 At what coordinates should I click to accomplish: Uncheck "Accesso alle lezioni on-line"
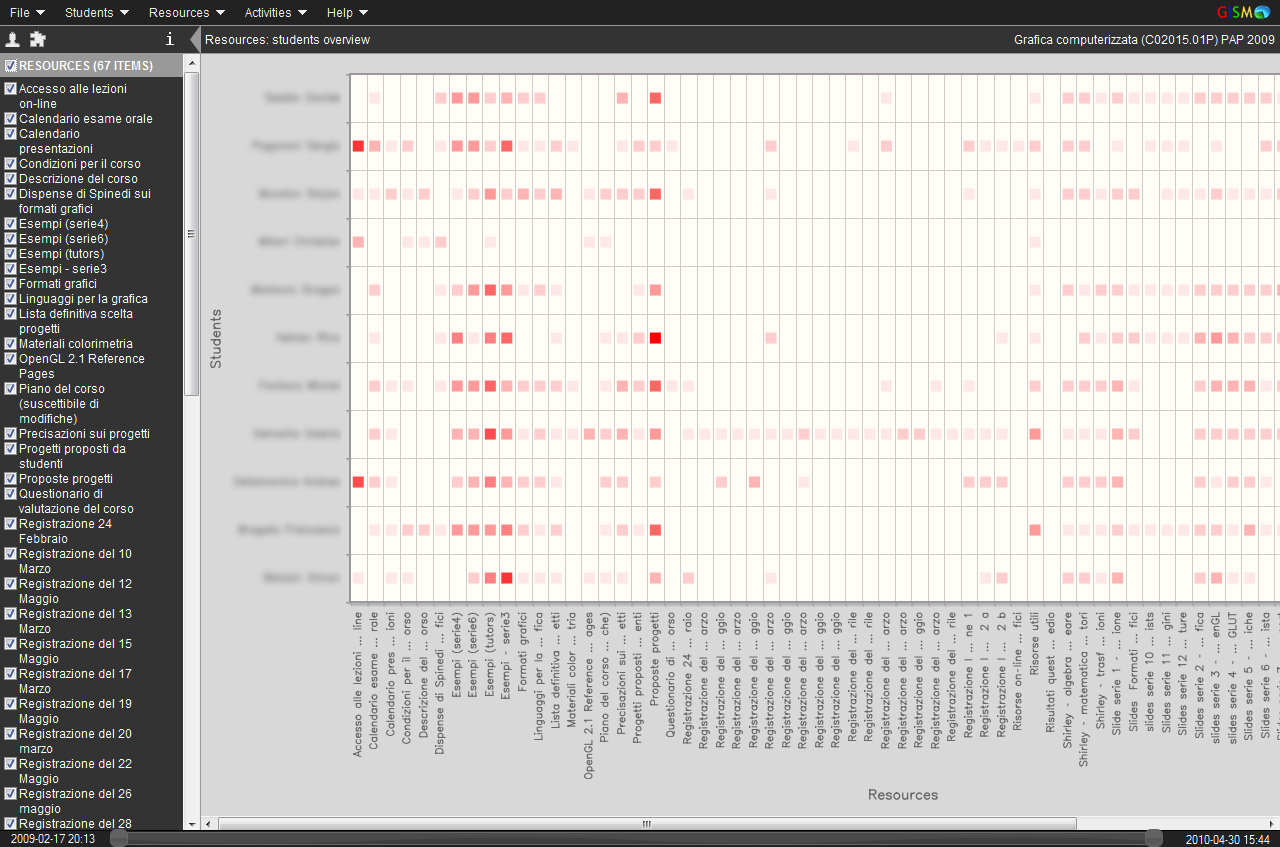pos(9,89)
